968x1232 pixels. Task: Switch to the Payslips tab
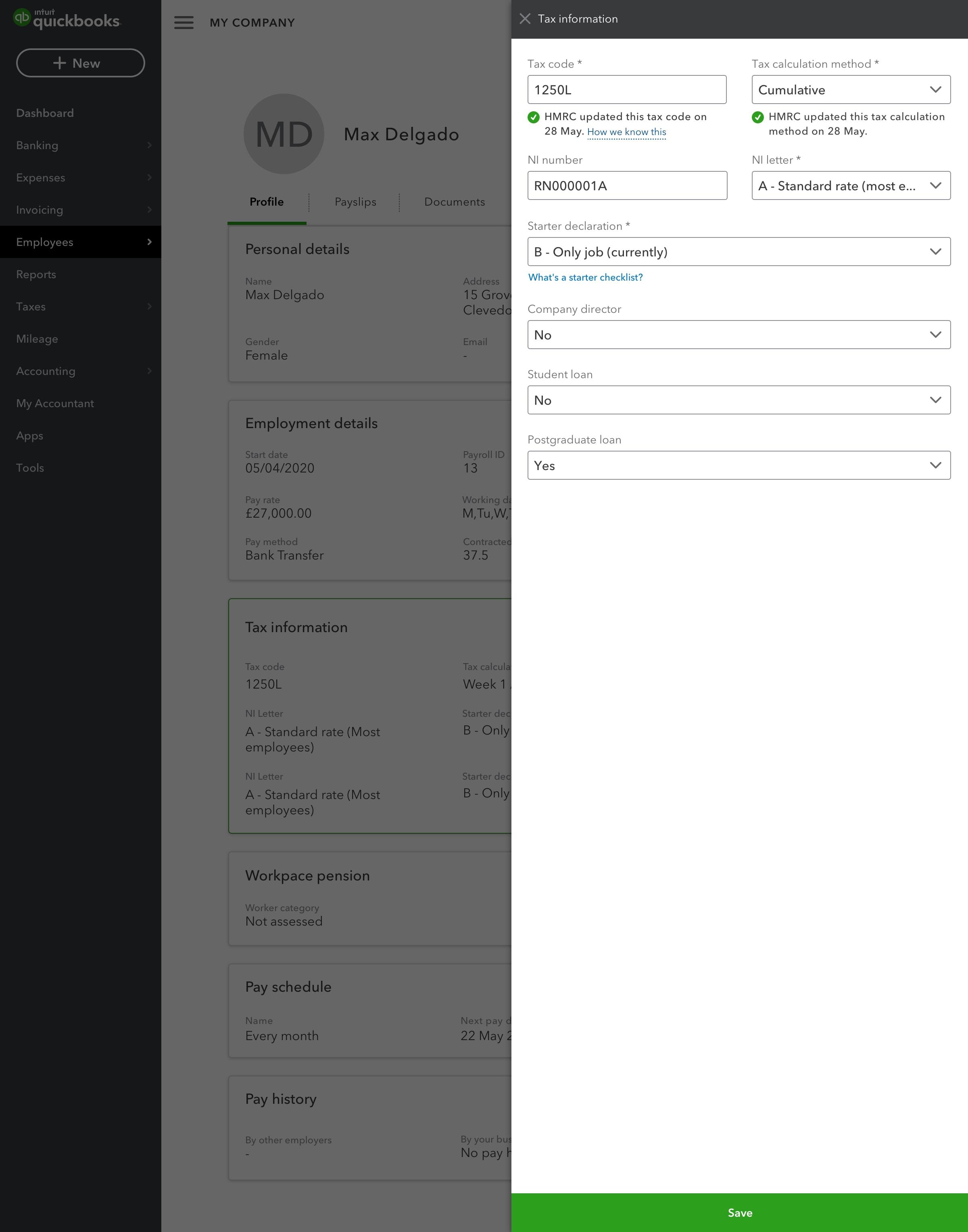point(355,202)
